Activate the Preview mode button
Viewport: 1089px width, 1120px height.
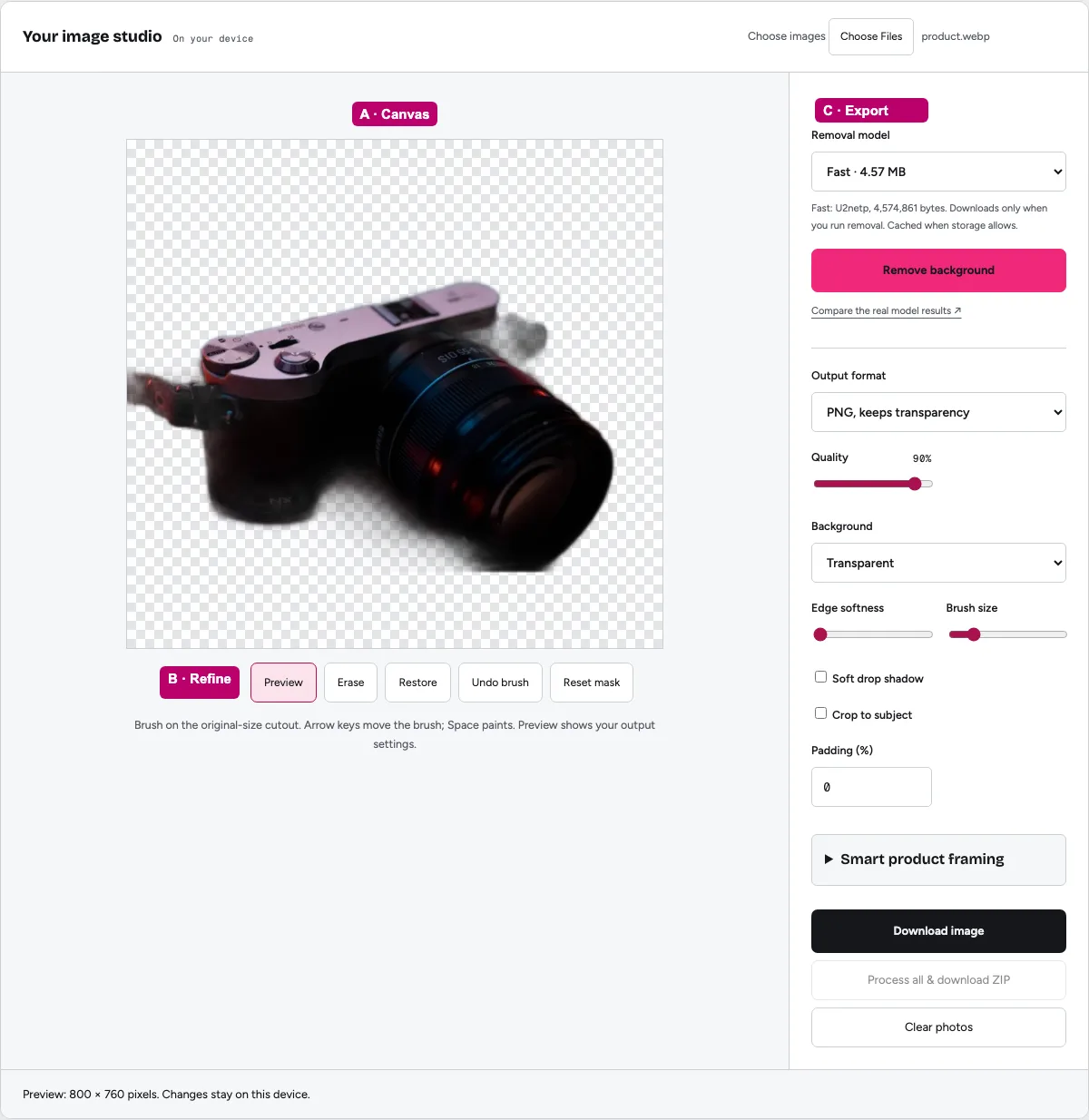(x=283, y=683)
